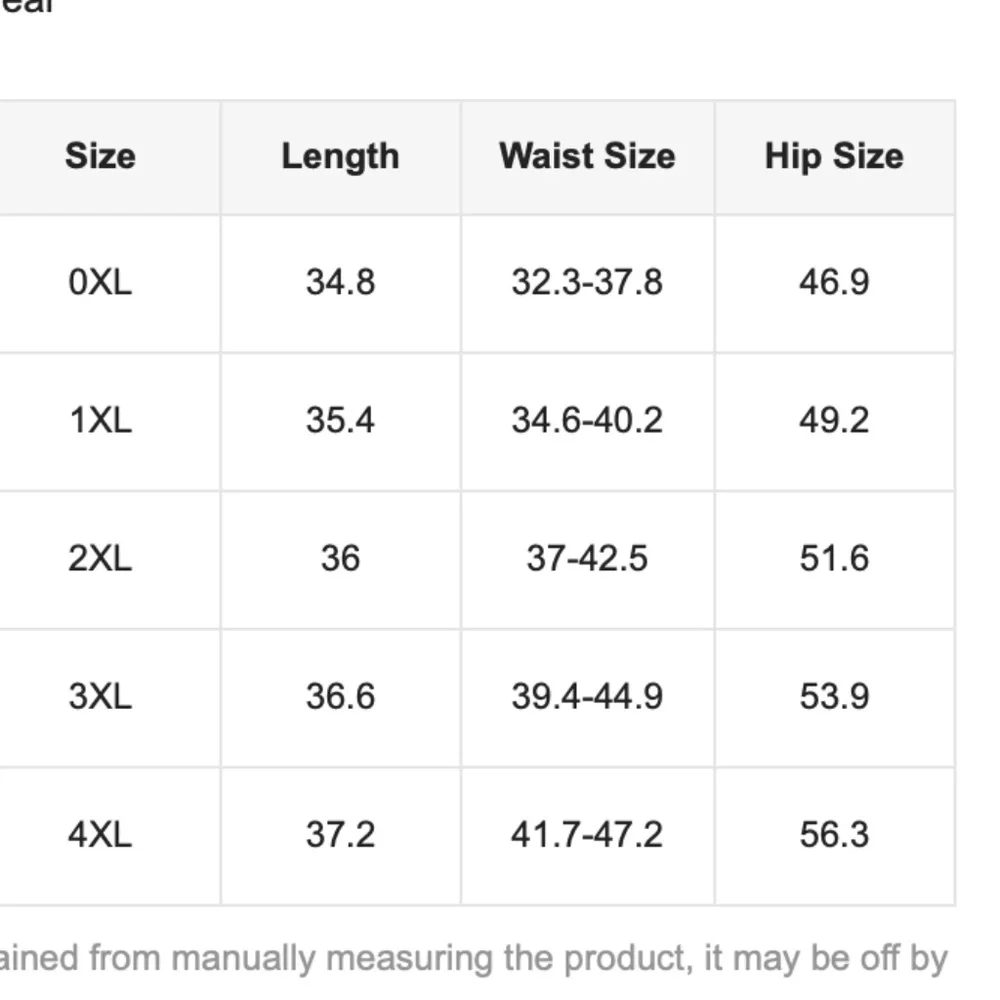Click the Size column header

(x=100, y=157)
